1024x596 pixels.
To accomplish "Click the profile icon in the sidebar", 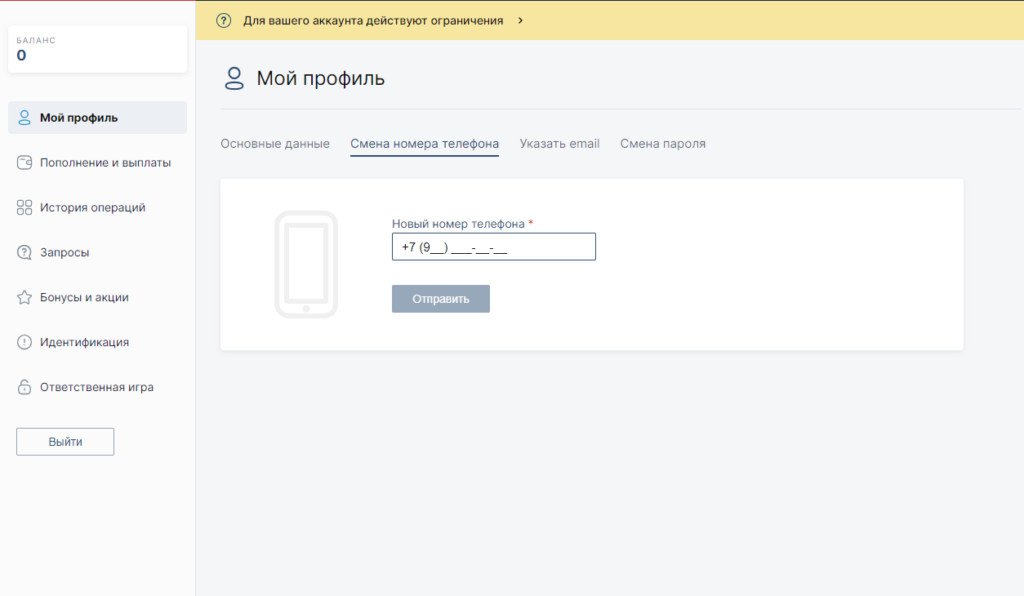I will pyautogui.click(x=24, y=118).
